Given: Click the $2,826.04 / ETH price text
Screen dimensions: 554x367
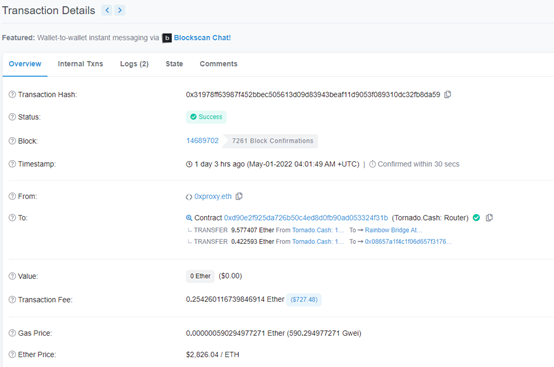Looking at the screenshot, I should click(212, 354).
